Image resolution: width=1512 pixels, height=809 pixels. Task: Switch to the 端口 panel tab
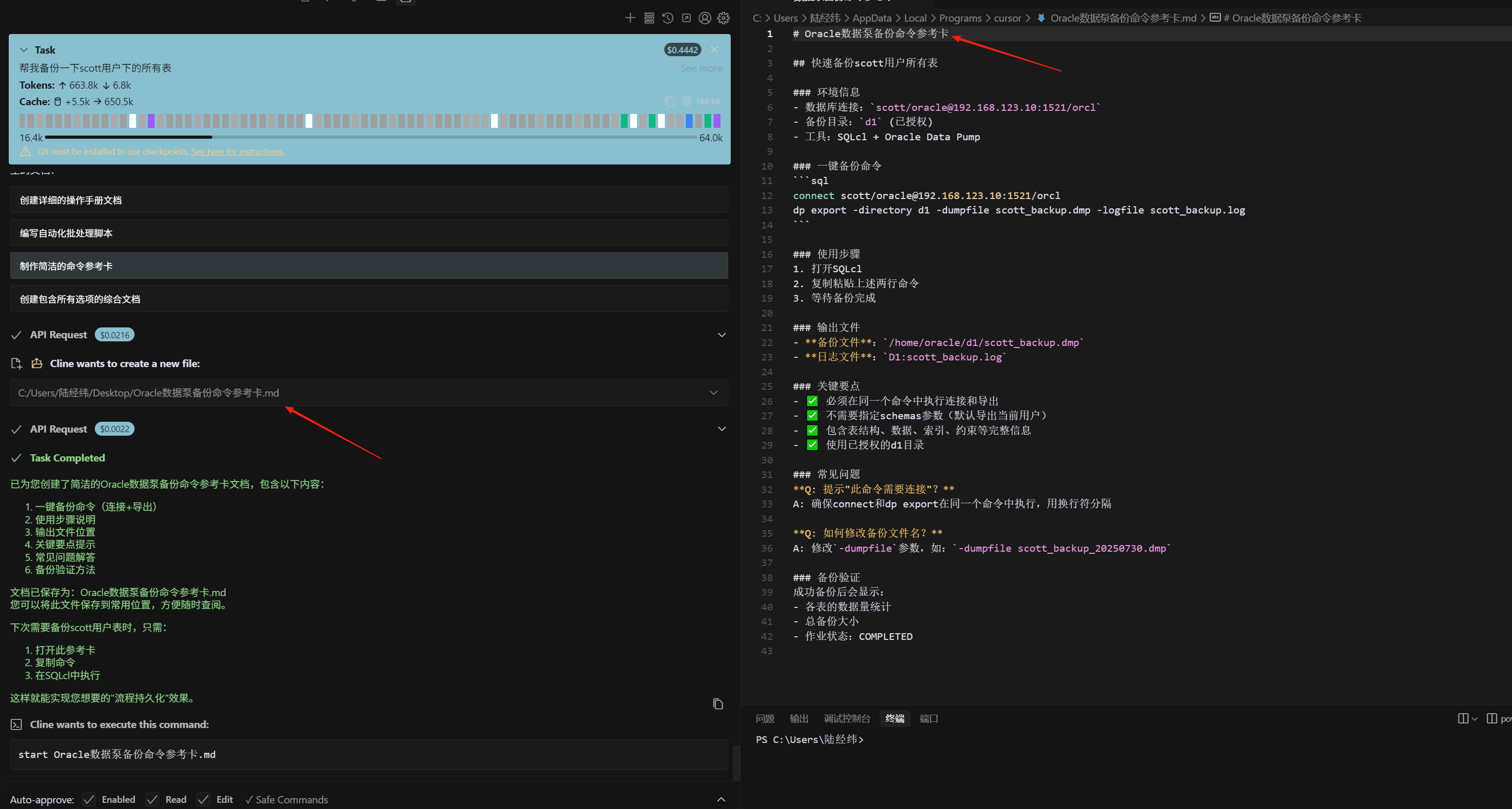click(929, 719)
